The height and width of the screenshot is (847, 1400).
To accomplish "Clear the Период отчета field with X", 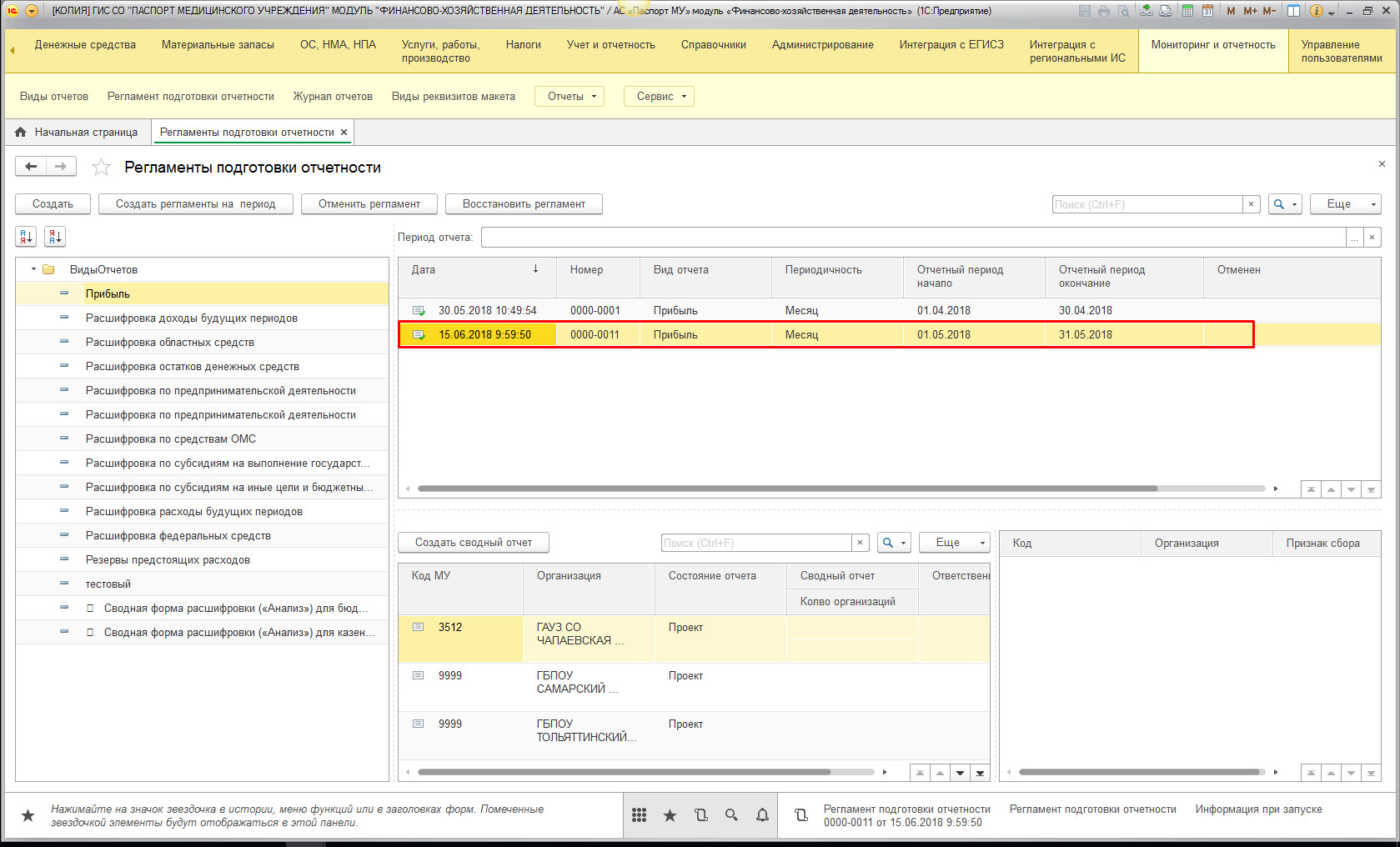I will tap(1372, 238).
